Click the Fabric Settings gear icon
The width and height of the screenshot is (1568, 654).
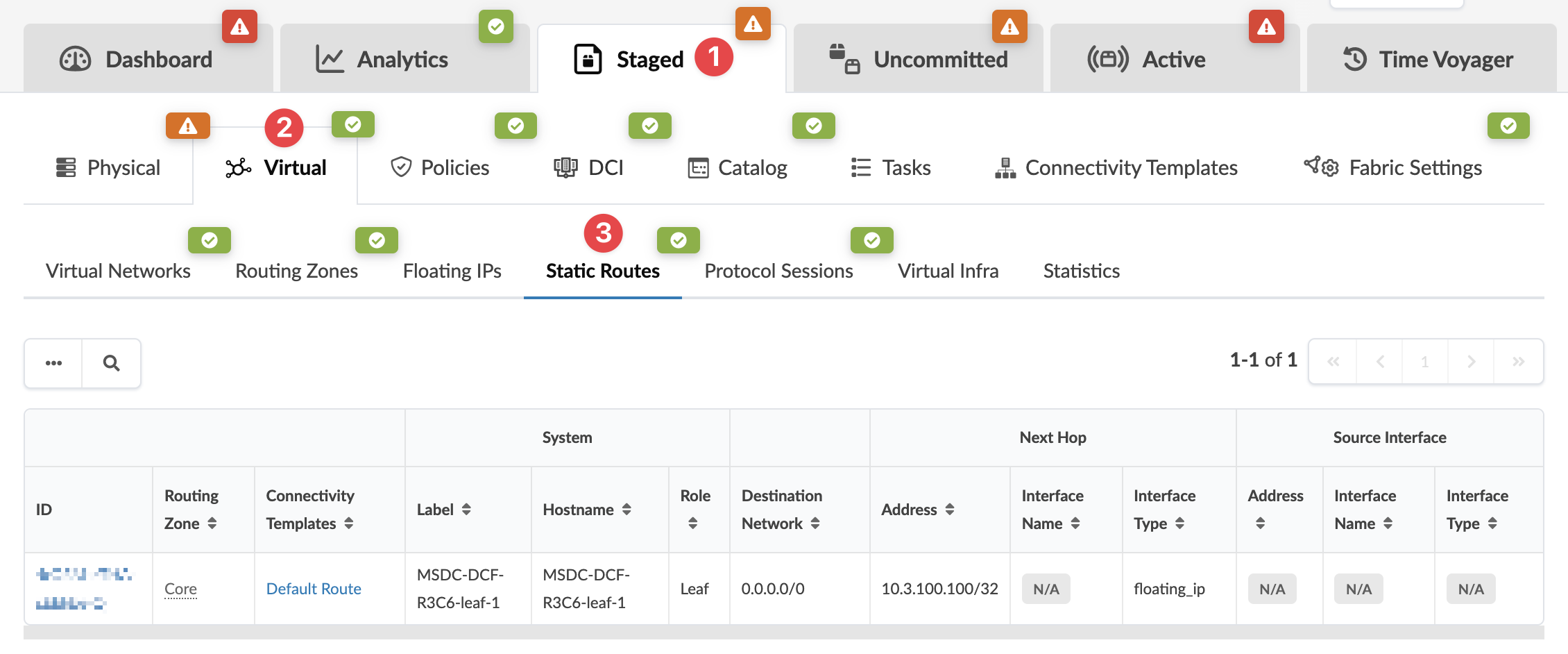coord(1321,167)
